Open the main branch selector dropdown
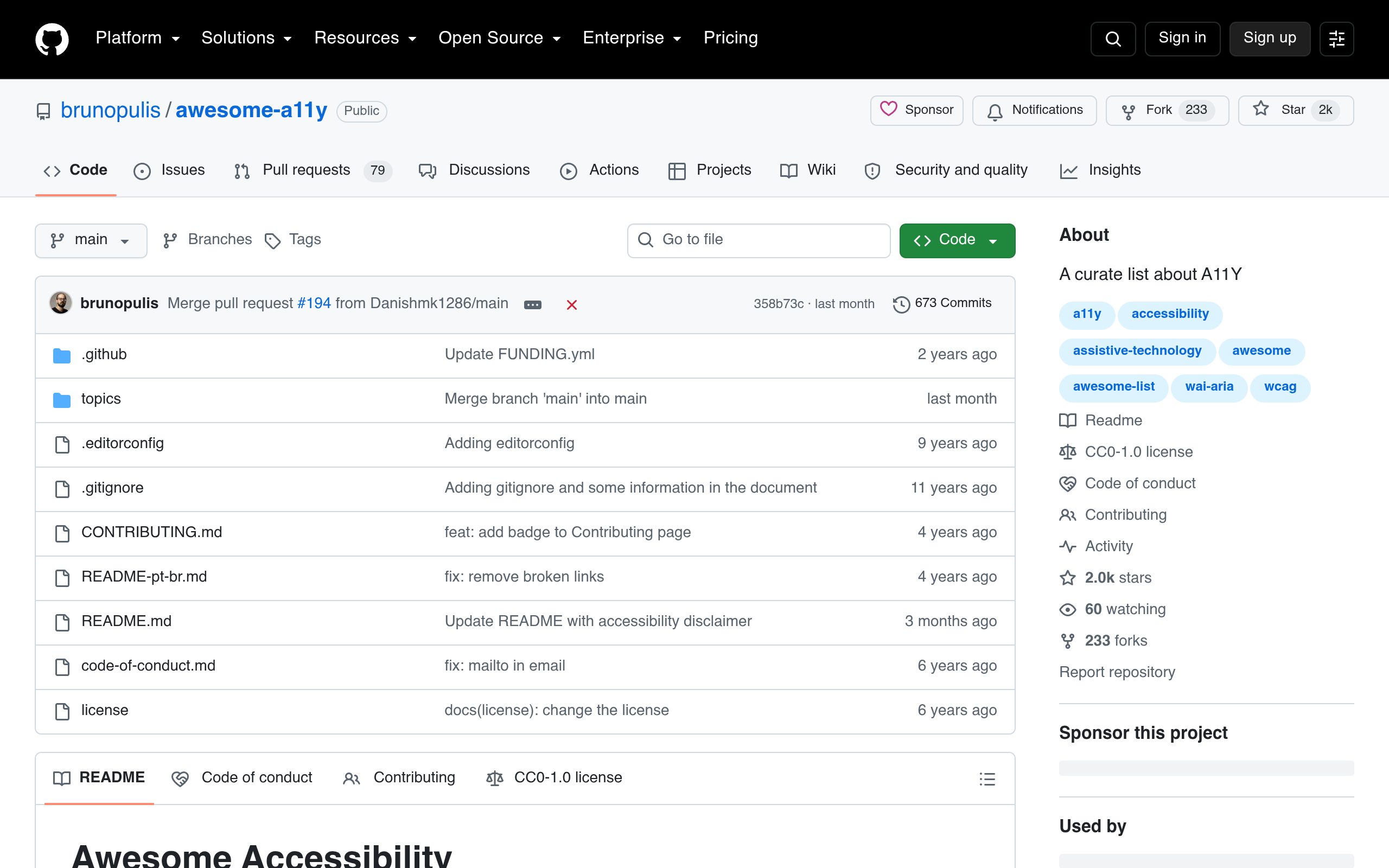 (91, 240)
